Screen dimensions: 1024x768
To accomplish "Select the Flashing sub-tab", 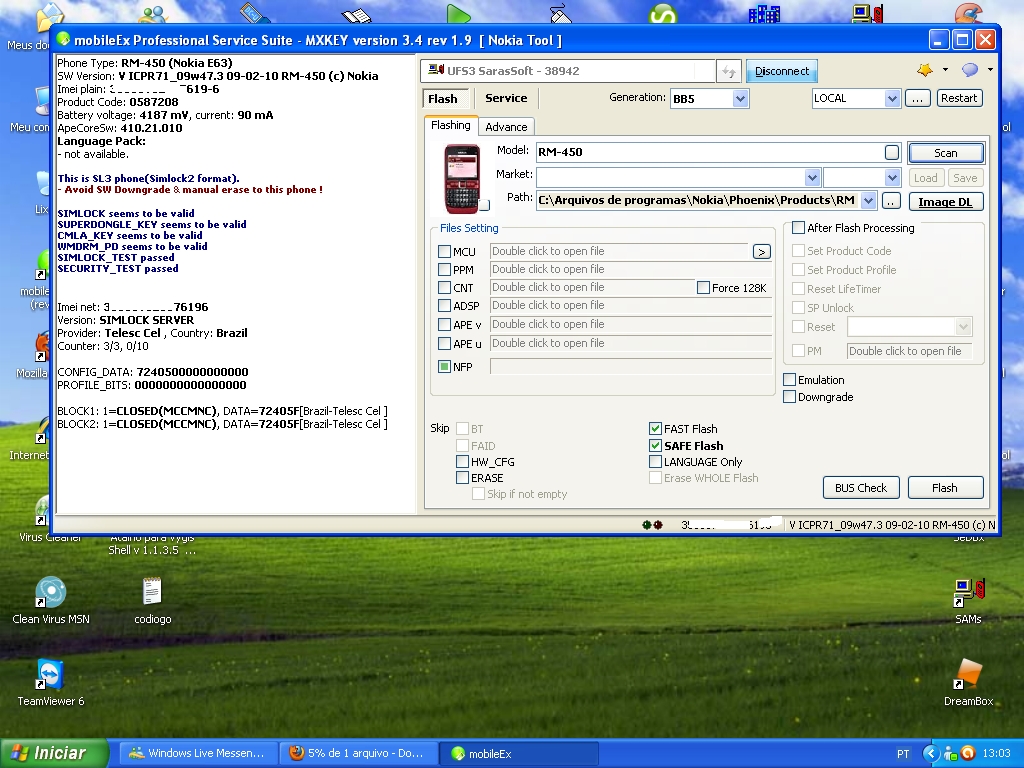I will click(451, 125).
